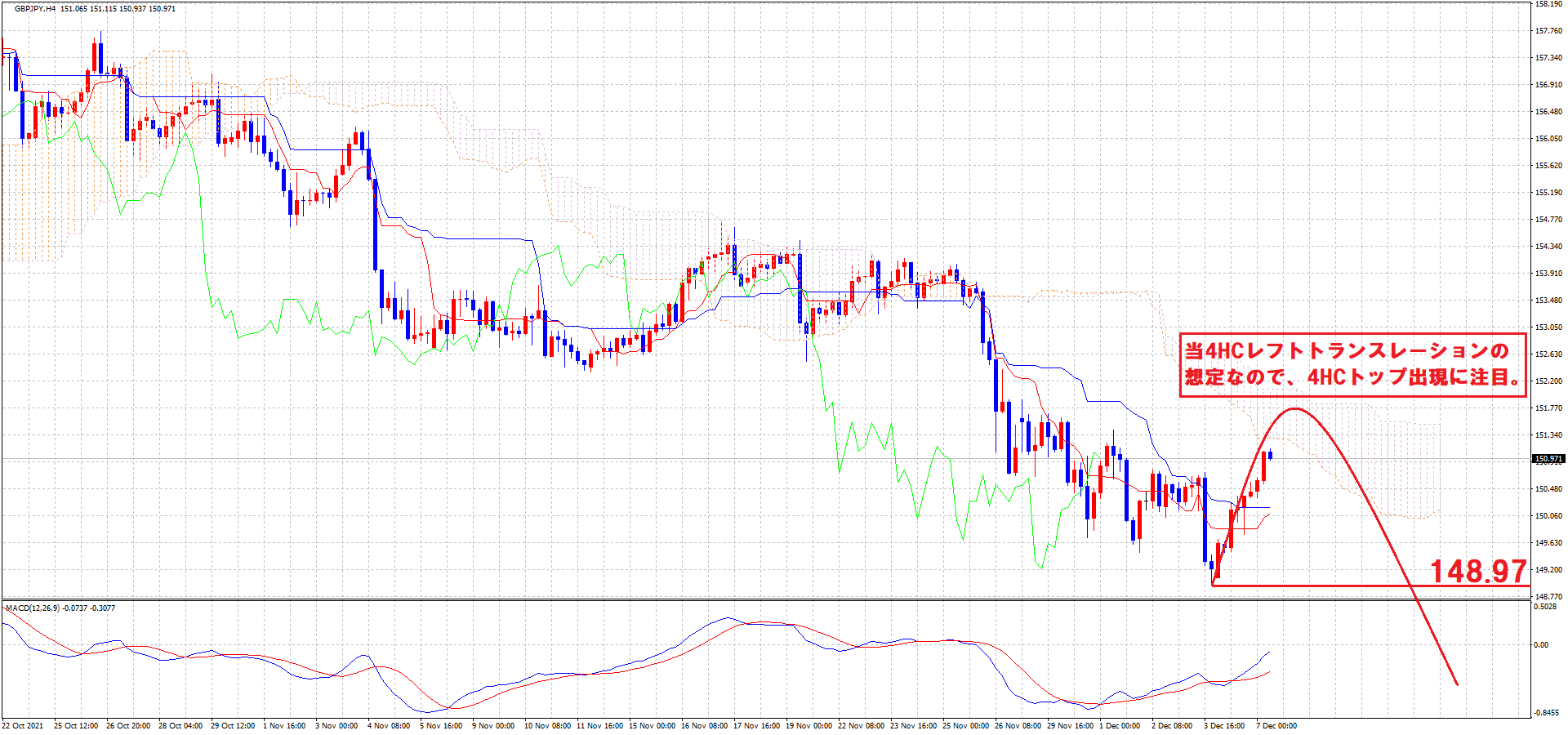Click the MACD 0.00 scale label
This screenshot has height=735, width=1568.
pyautogui.click(x=1540, y=645)
